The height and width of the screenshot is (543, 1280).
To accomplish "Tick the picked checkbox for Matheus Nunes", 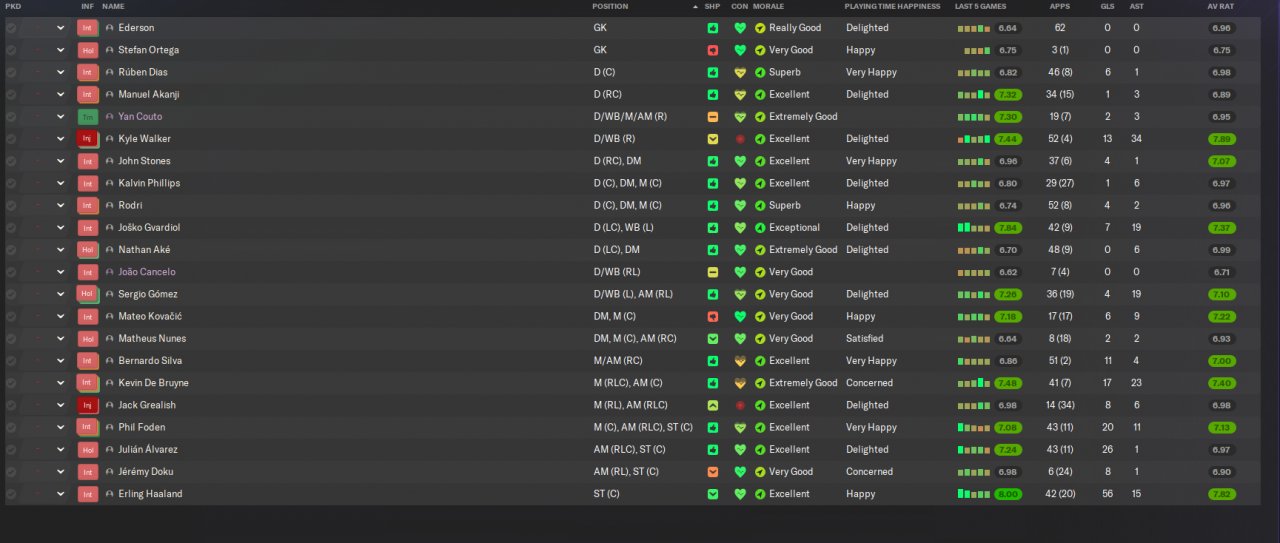I will pyautogui.click(x=11, y=339).
